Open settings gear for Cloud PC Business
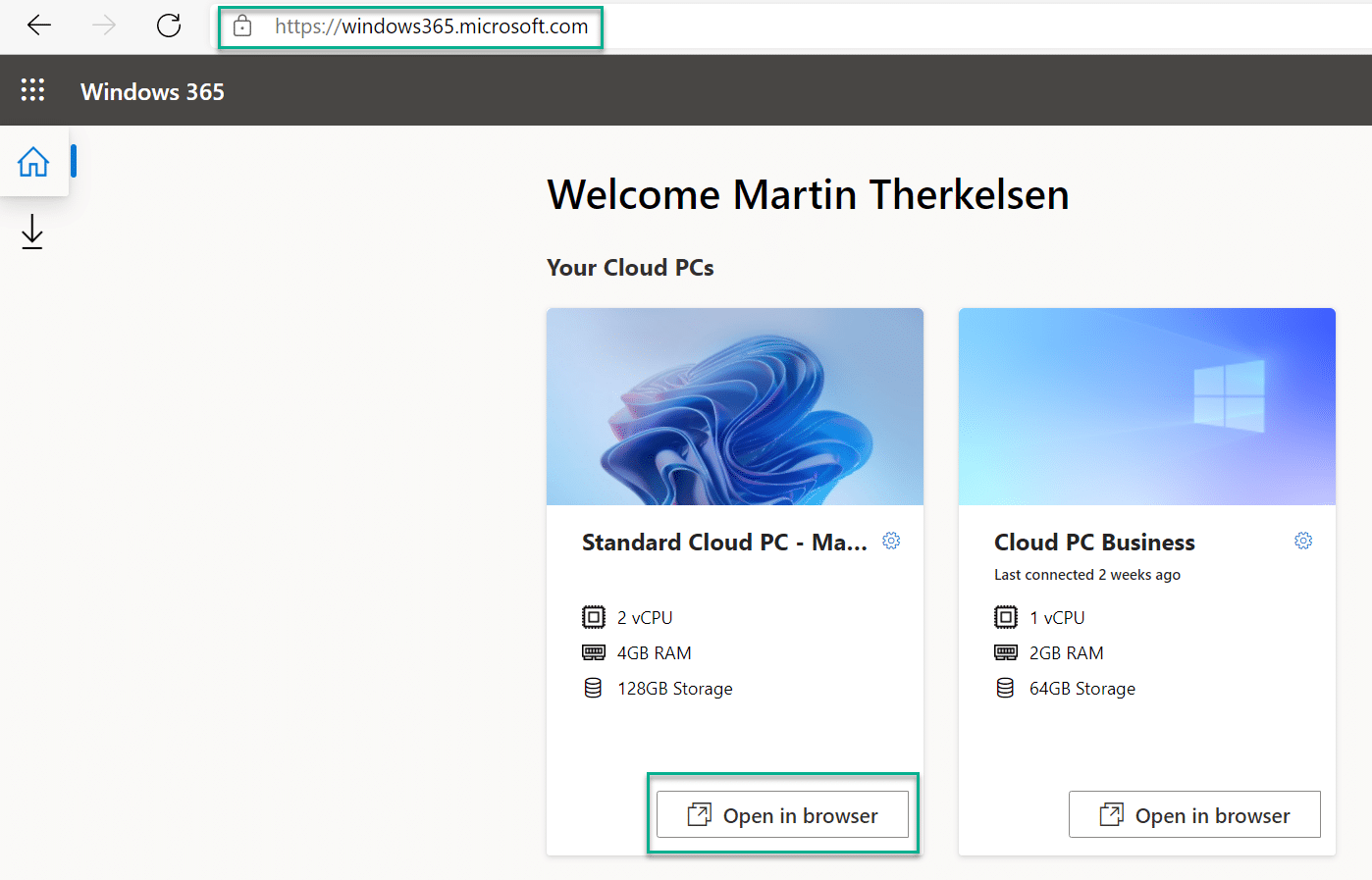 pos(1303,541)
